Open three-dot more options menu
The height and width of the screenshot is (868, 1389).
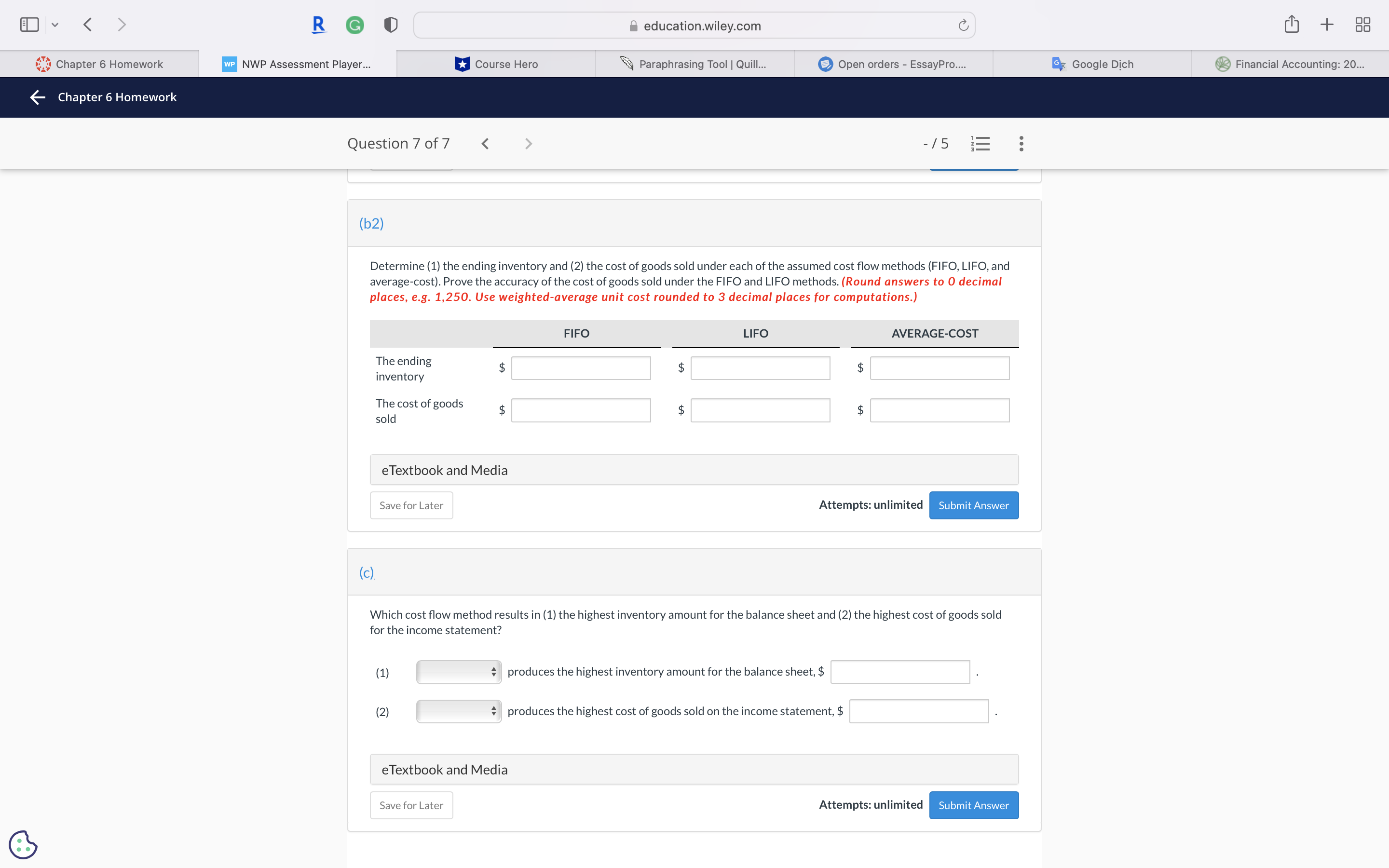[1021, 144]
